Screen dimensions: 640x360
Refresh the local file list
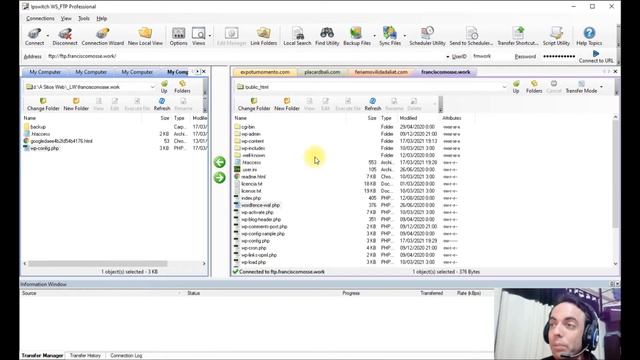click(x=162, y=104)
